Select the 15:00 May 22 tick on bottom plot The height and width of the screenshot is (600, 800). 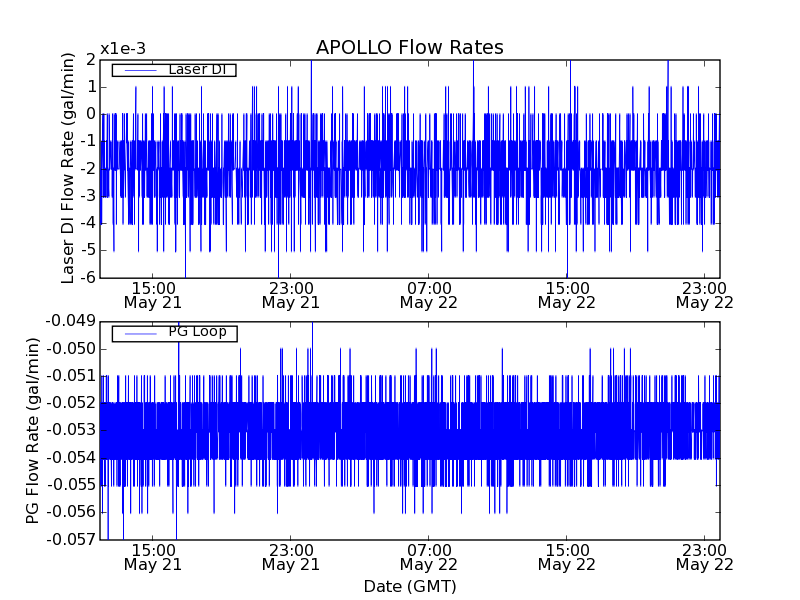pyautogui.click(x=566, y=556)
